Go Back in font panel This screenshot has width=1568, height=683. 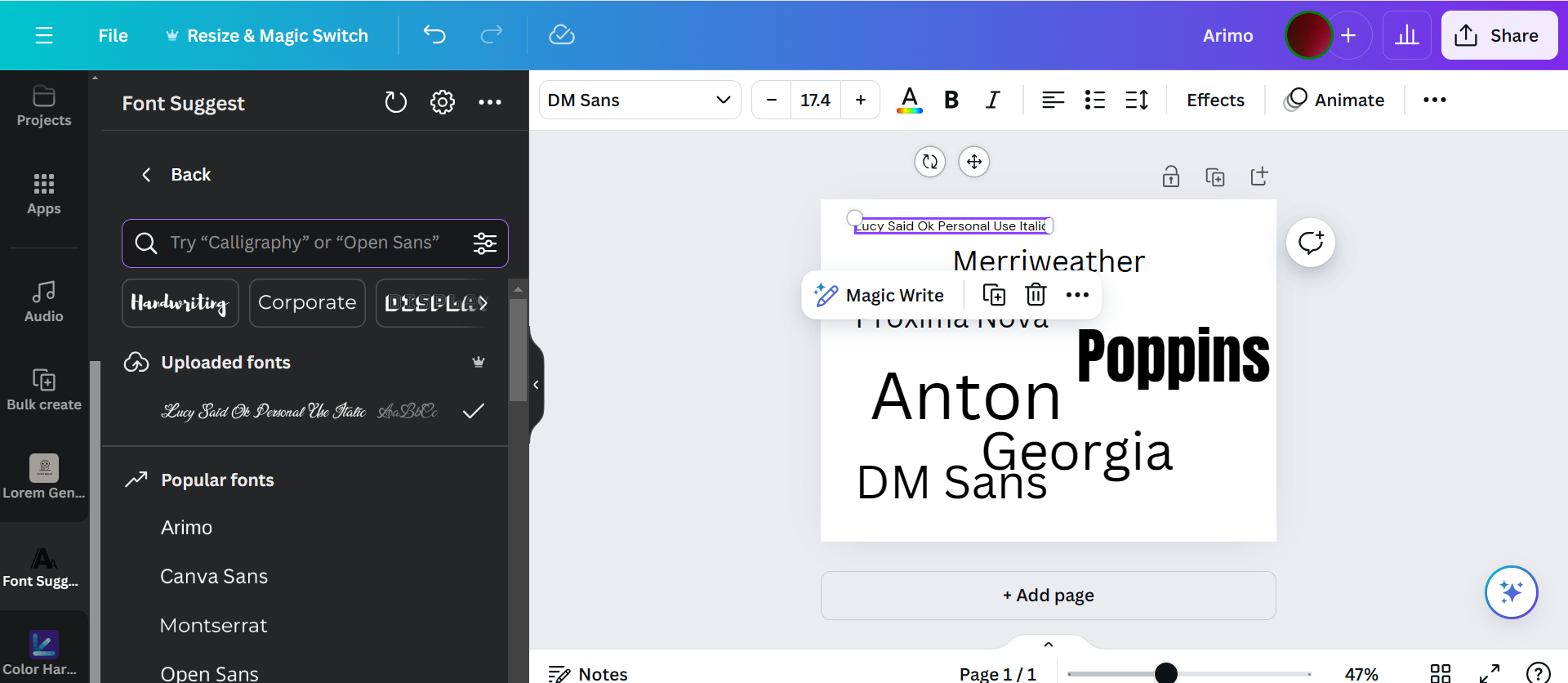click(x=176, y=175)
